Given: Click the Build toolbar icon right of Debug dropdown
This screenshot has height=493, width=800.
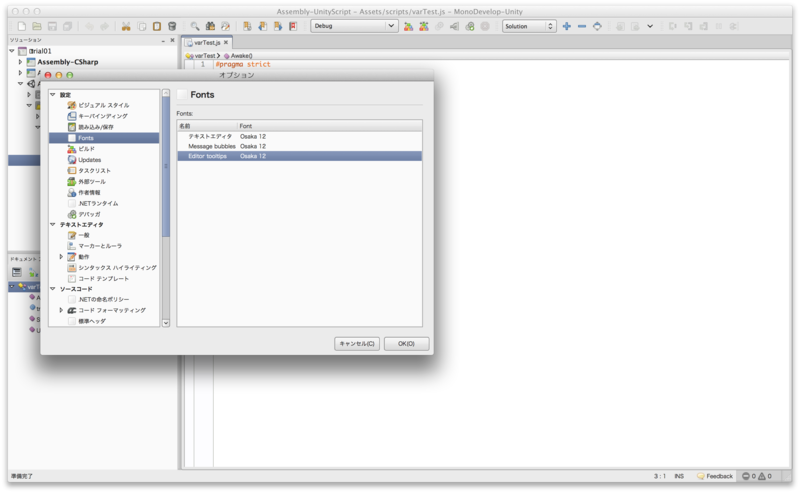Looking at the screenshot, I should pyautogui.click(x=408, y=26).
